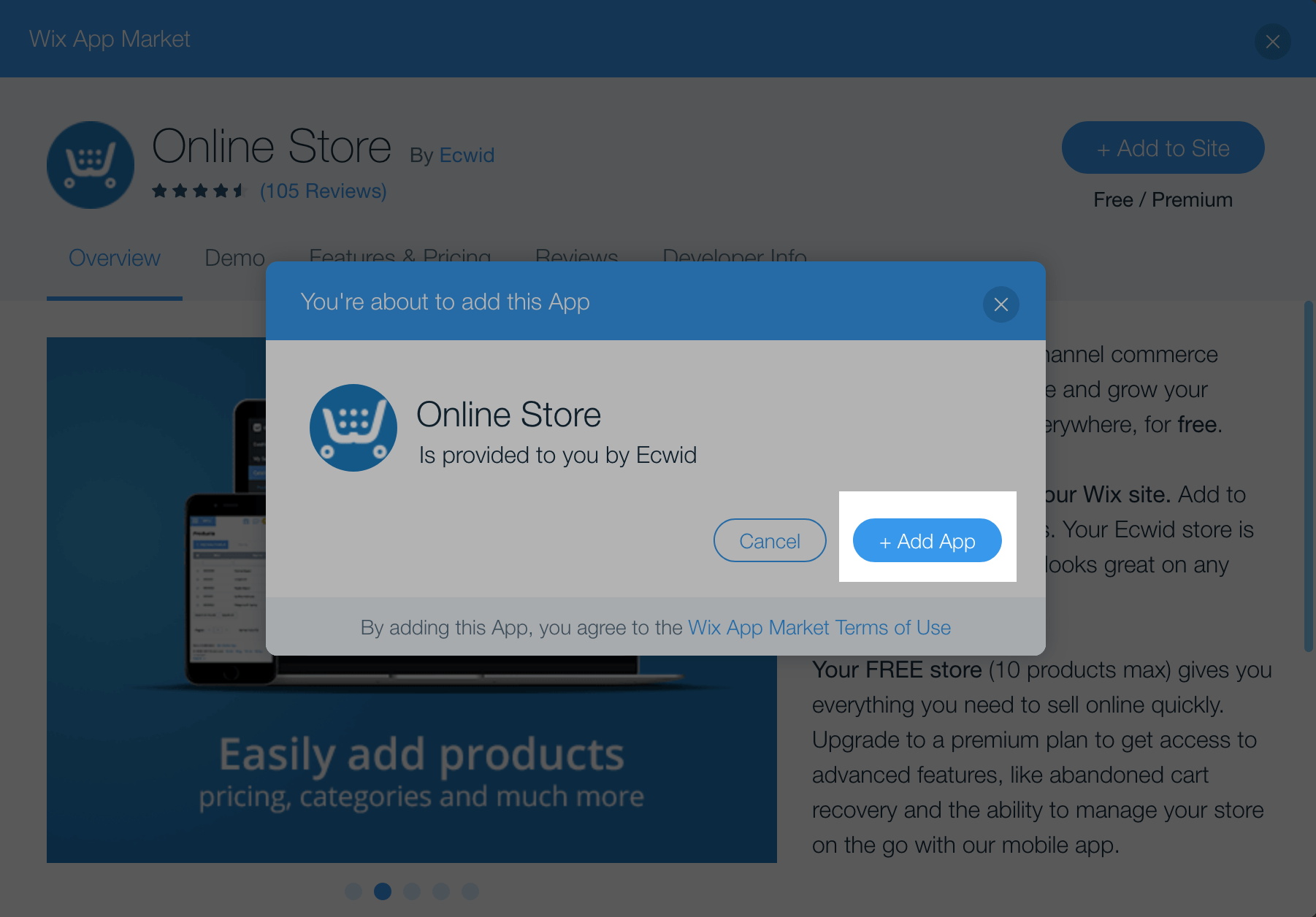Click the Online Store app logo in header
The image size is (1316, 917).
(91, 165)
